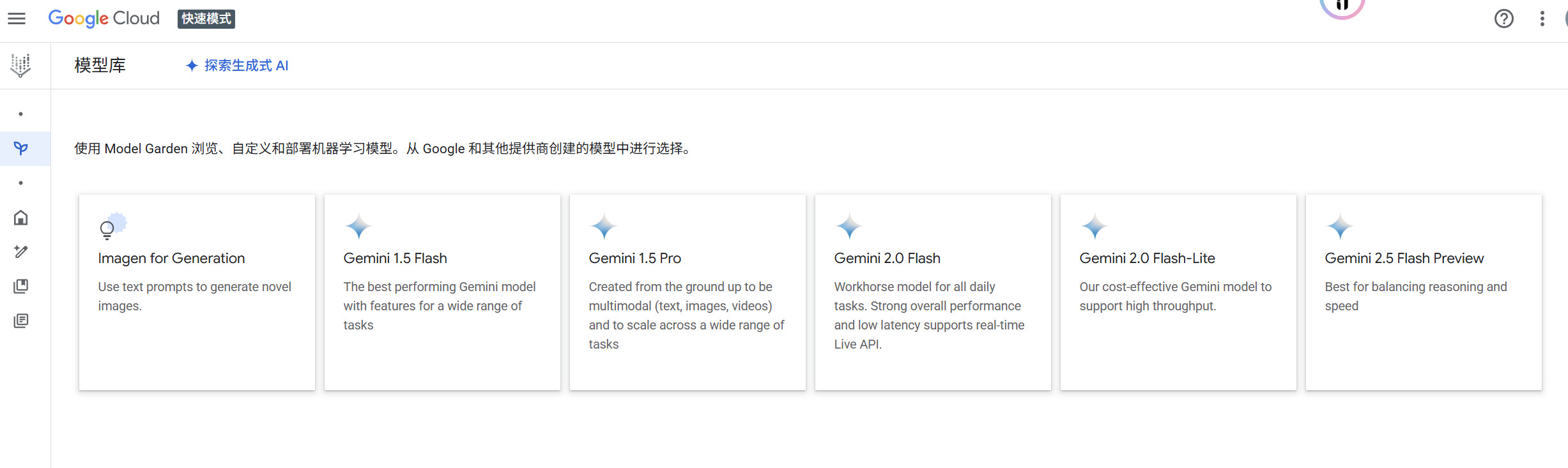
Task: Open the Imagen for Generation card
Action: click(197, 292)
